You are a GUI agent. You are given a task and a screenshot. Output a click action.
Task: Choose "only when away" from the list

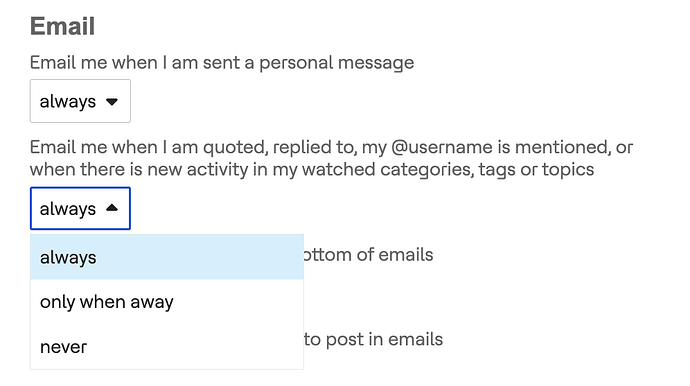pyautogui.click(x=167, y=302)
